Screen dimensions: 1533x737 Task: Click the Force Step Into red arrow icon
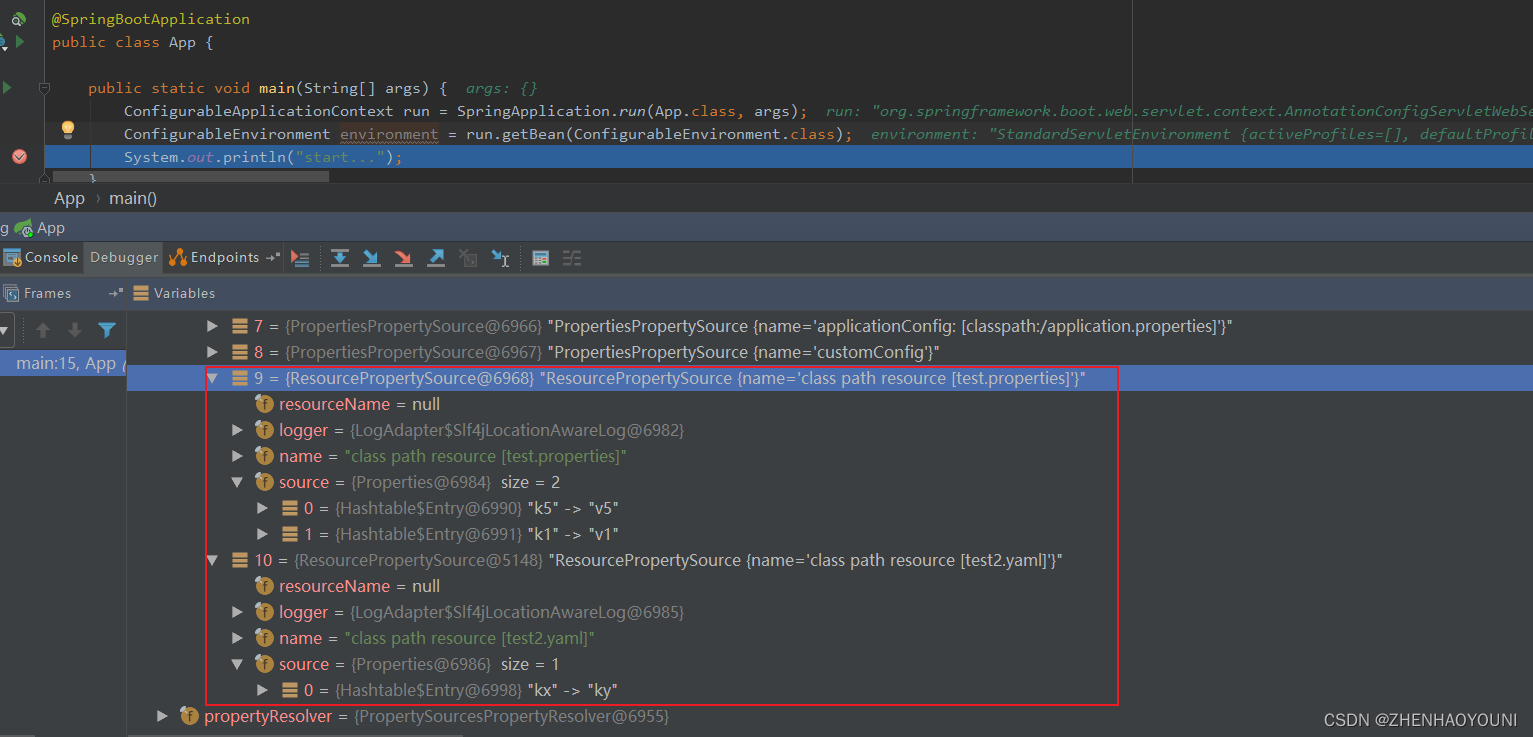(x=403, y=258)
